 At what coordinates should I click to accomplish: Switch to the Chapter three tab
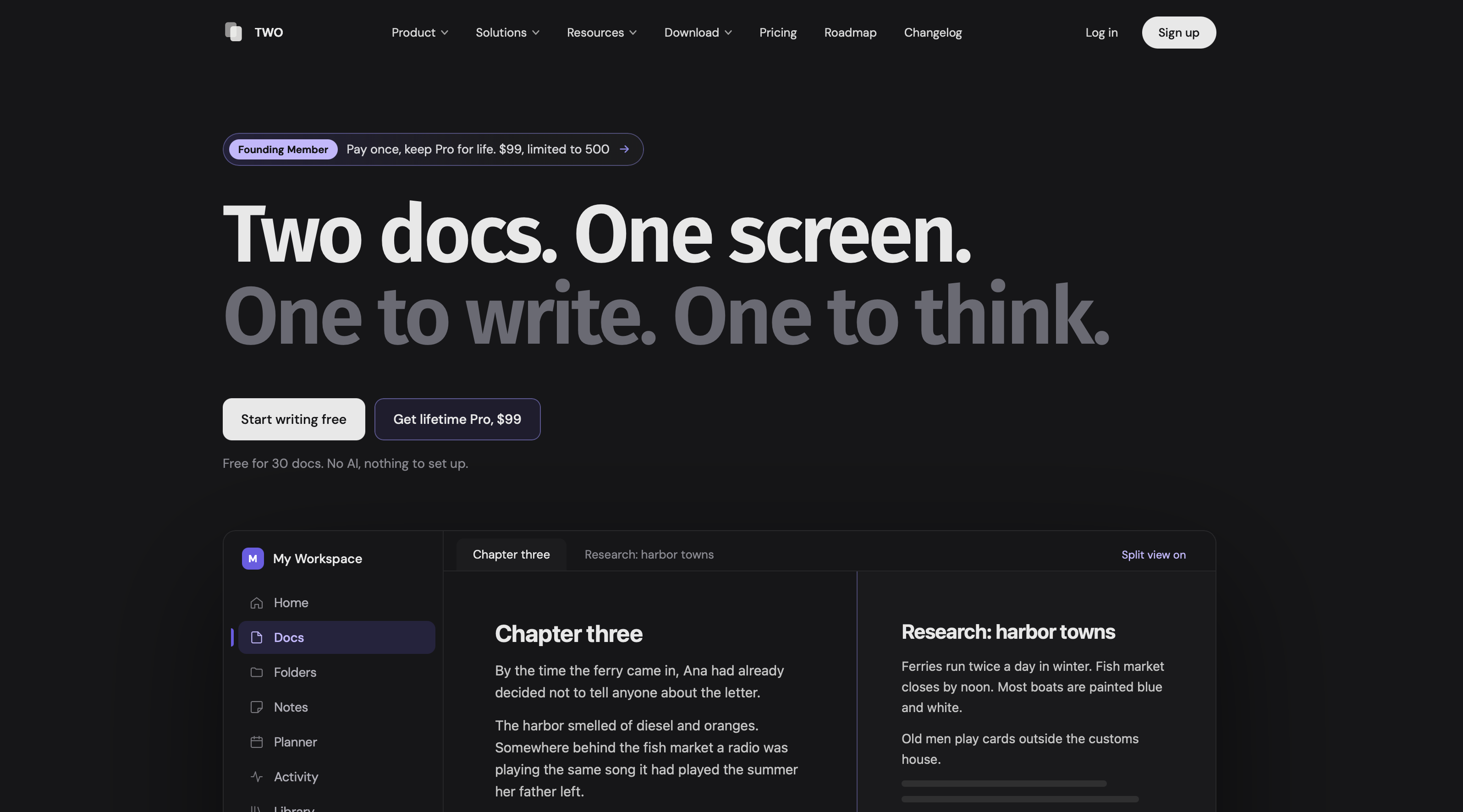point(511,554)
